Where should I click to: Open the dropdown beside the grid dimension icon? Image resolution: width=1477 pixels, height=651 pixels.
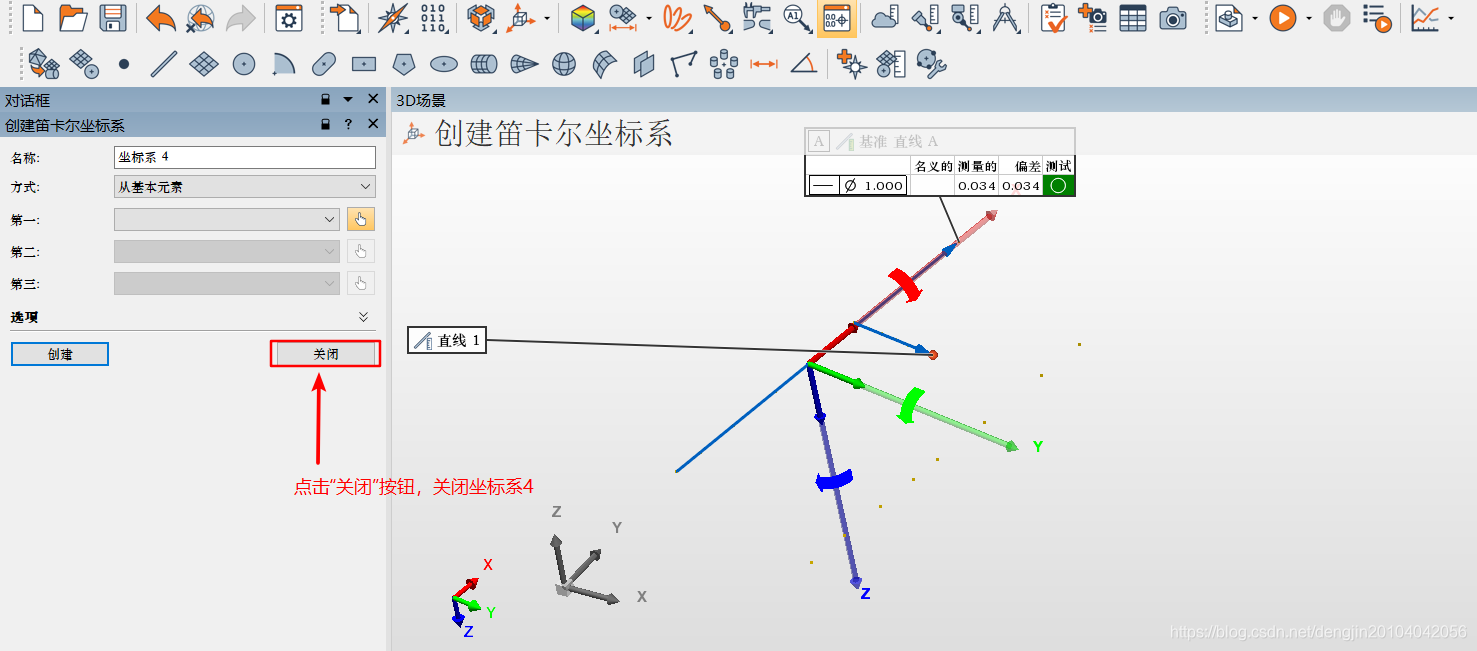(650, 18)
